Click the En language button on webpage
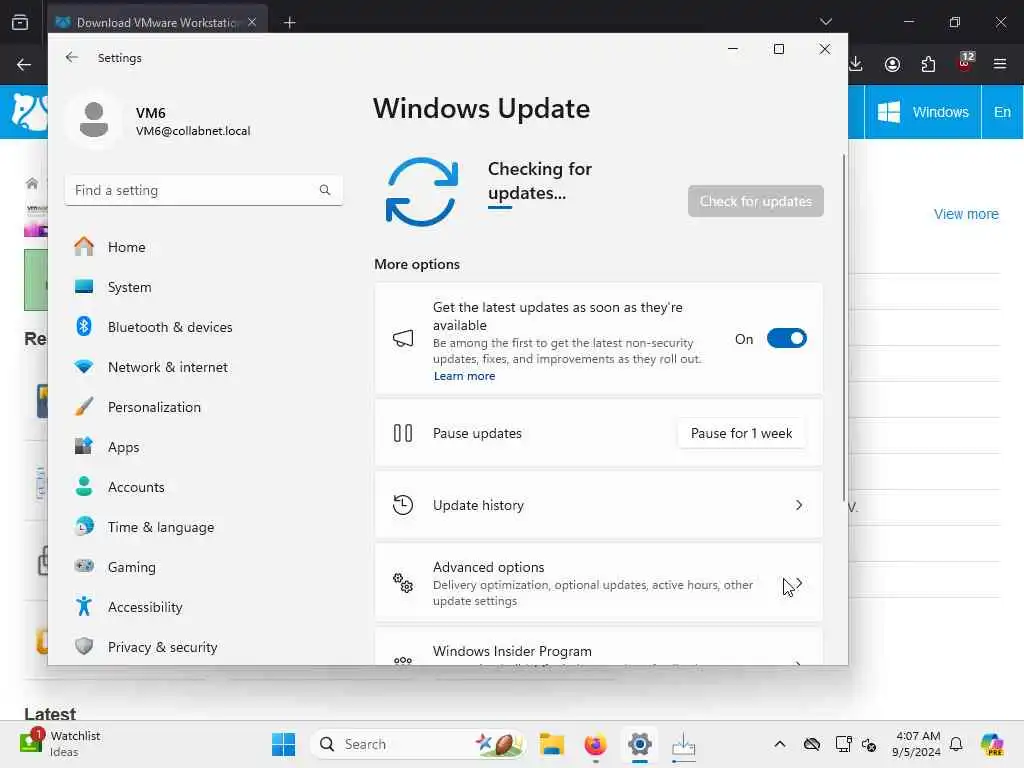 1002,112
